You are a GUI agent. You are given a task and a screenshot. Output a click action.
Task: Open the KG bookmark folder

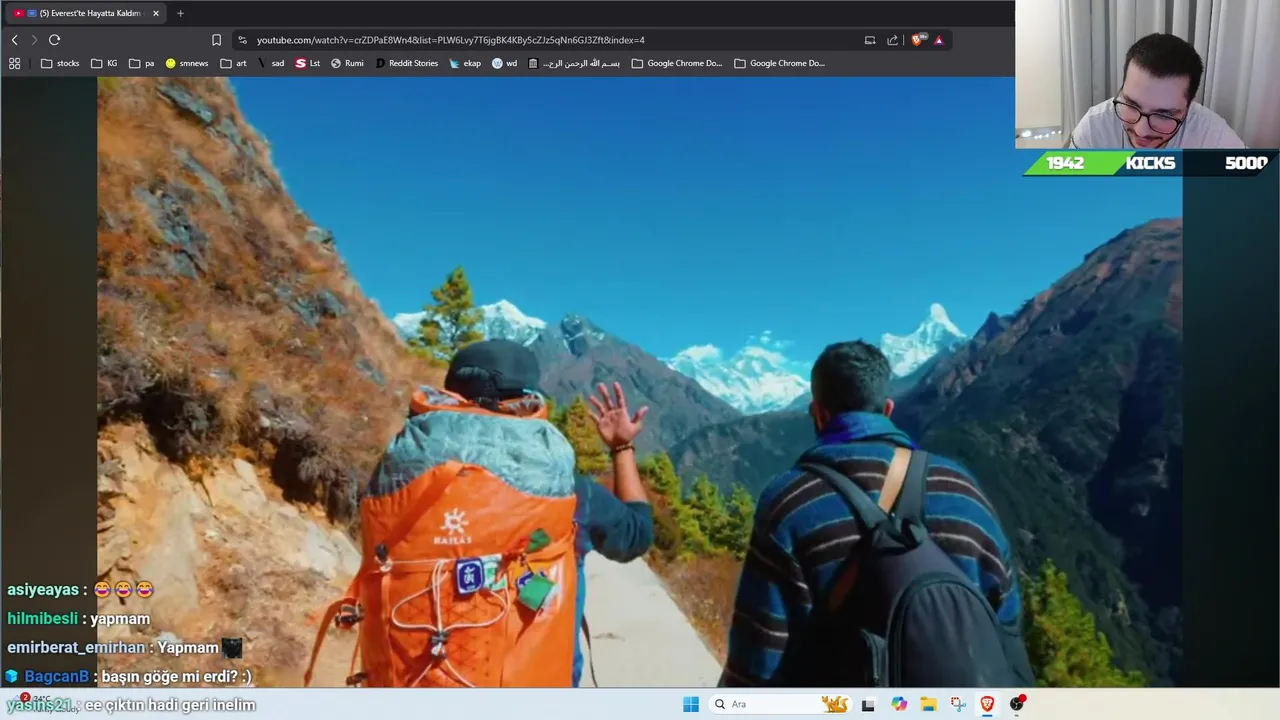click(x=105, y=63)
